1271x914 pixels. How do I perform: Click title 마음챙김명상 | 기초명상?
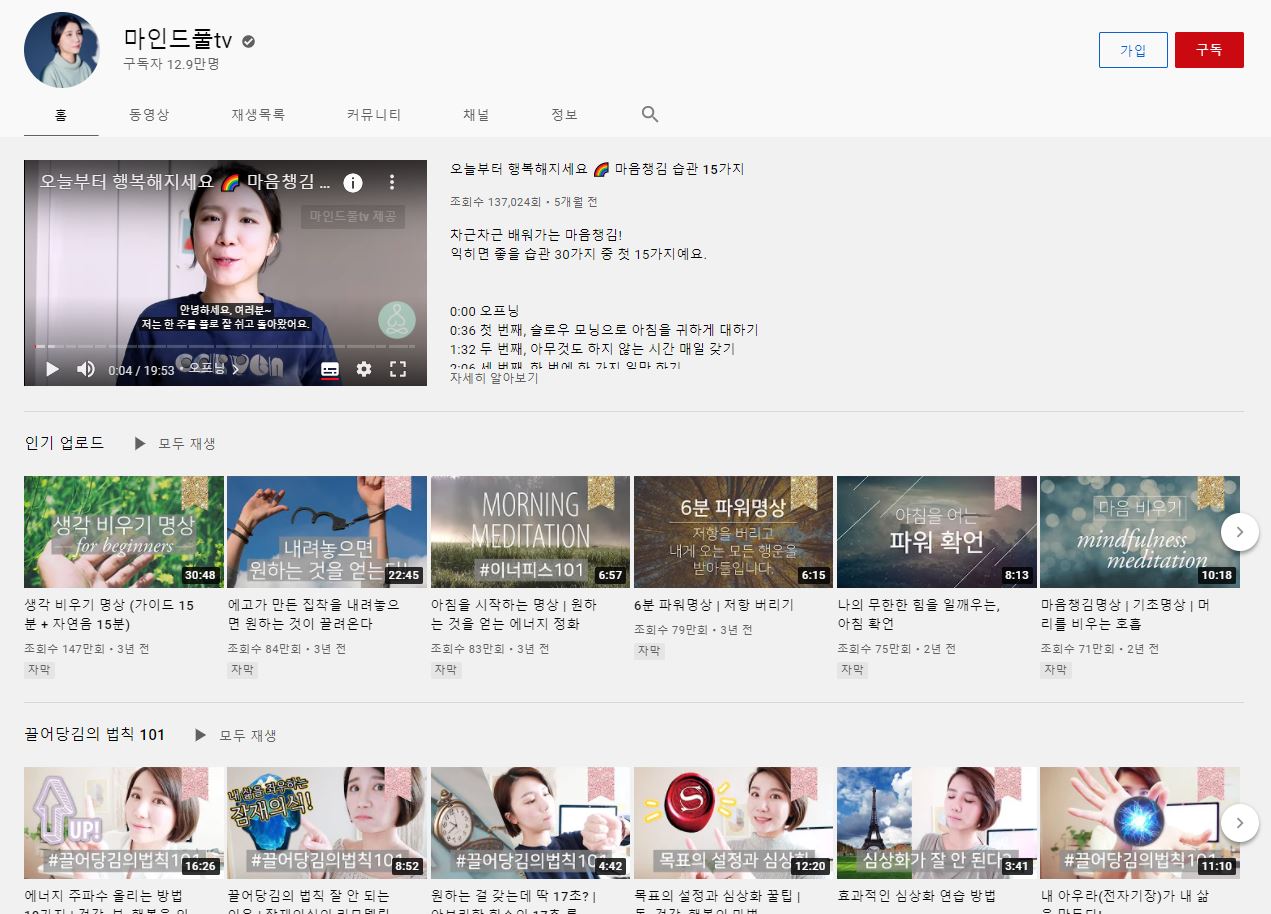coord(1125,614)
